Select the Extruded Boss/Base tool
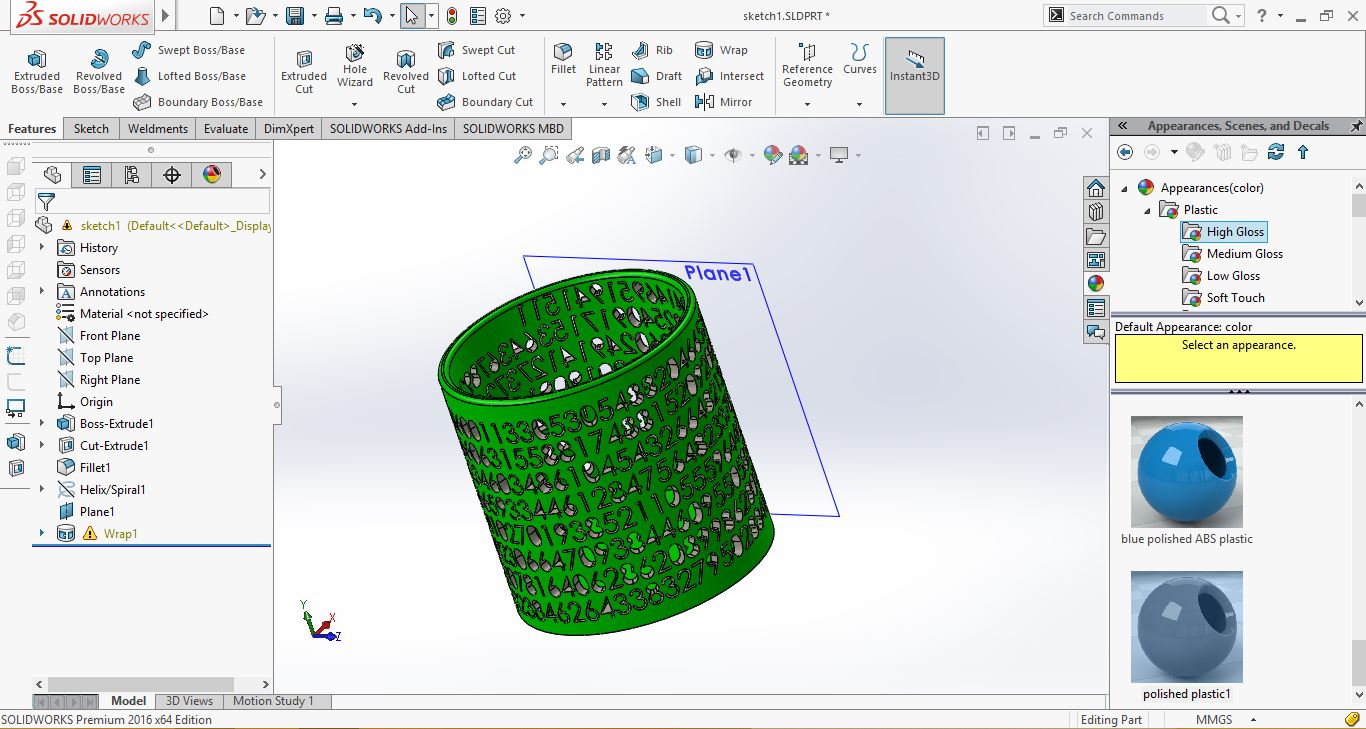 [x=37, y=72]
